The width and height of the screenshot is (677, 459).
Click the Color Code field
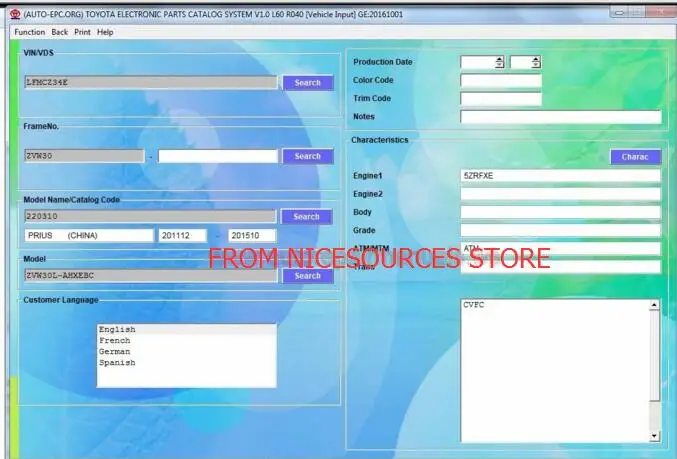click(x=501, y=80)
